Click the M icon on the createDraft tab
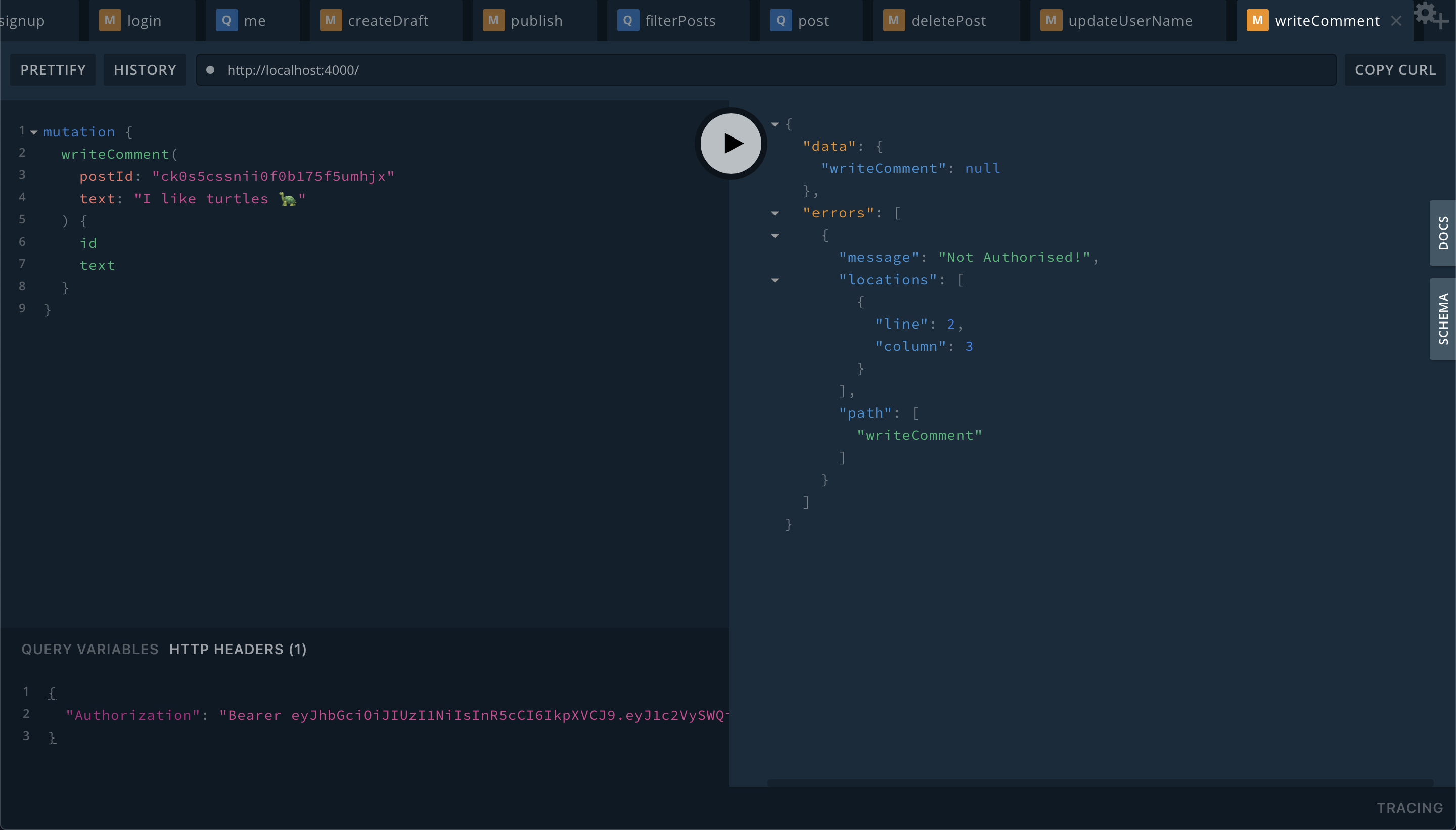 click(330, 21)
